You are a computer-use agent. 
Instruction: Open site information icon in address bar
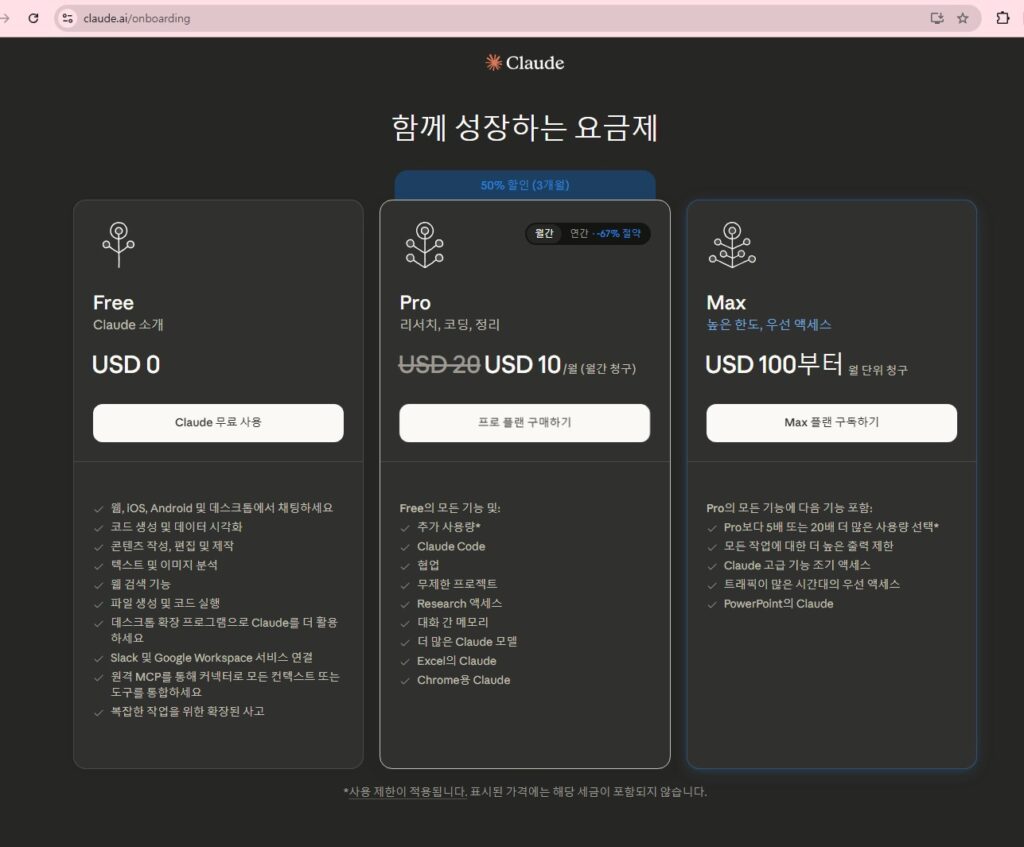point(67,18)
